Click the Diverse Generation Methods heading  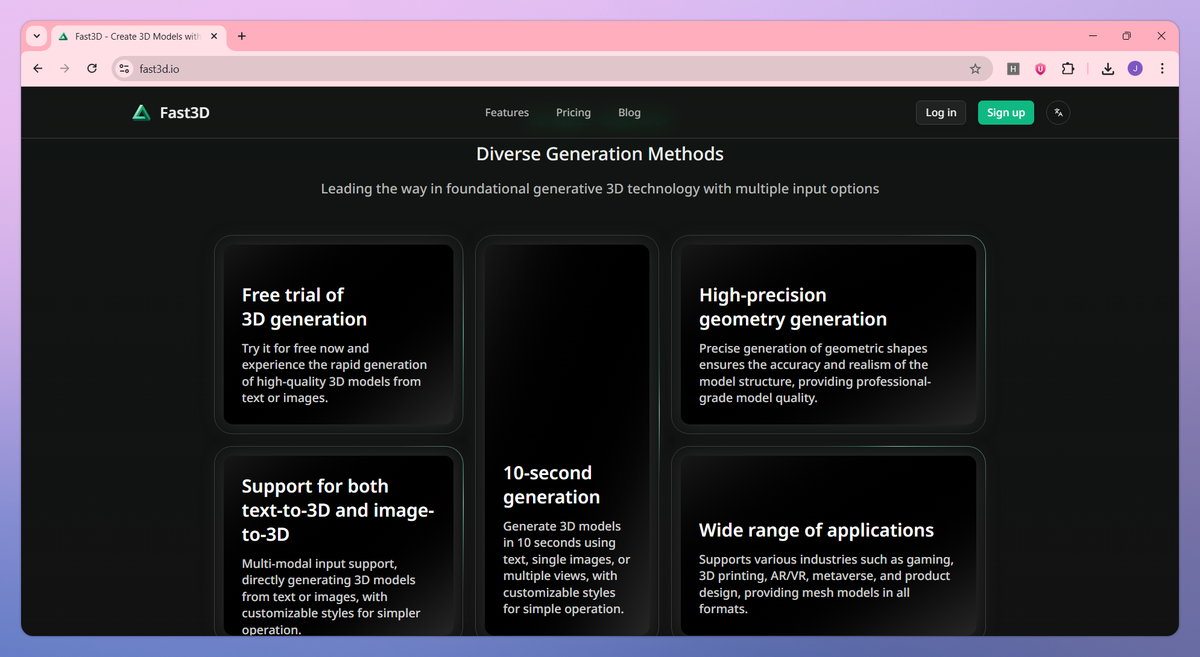click(x=600, y=154)
